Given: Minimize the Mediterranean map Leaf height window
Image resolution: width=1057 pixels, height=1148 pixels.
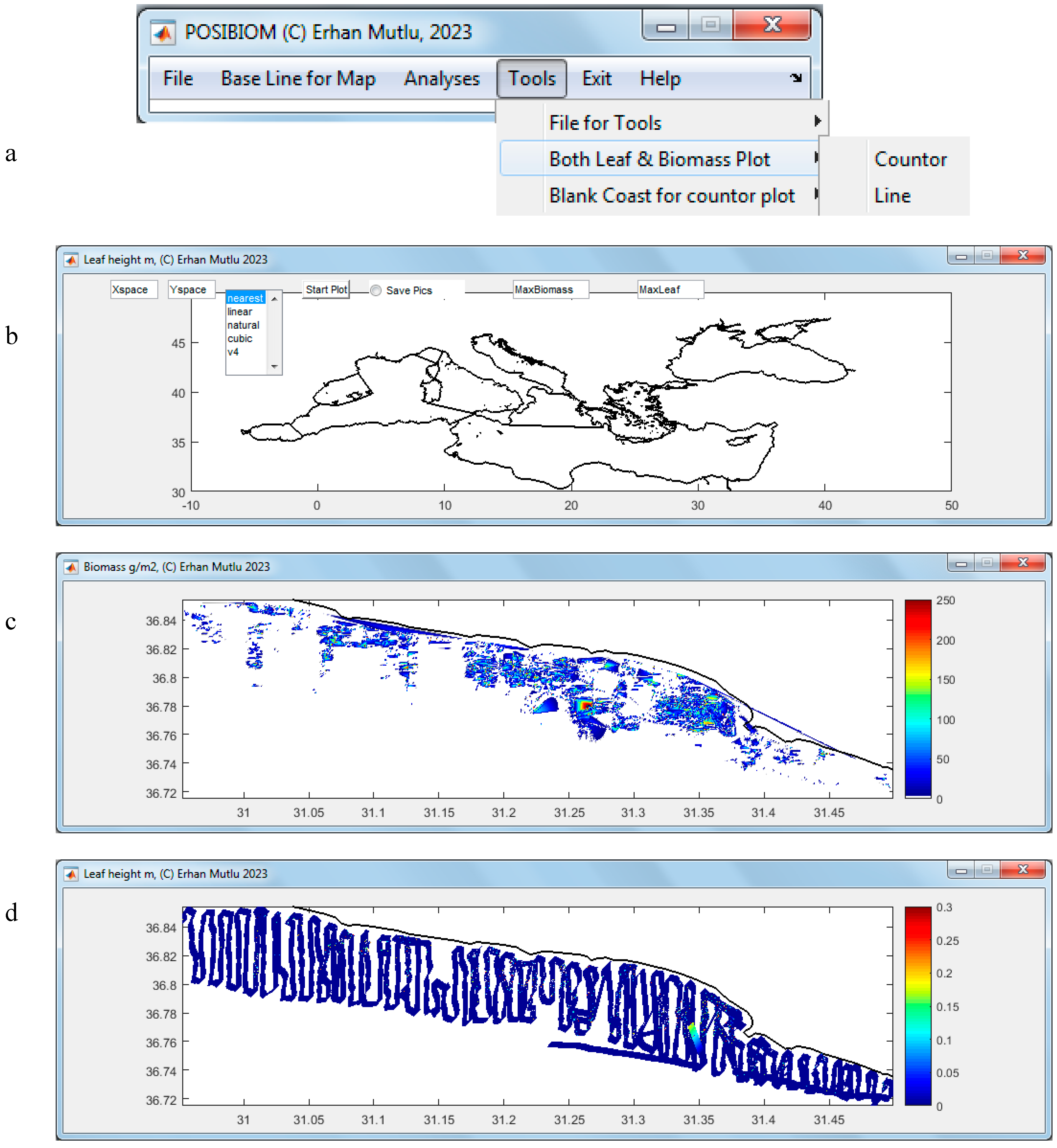Looking at the screenshot, I should pyautogui.click(x=961, y=256).
